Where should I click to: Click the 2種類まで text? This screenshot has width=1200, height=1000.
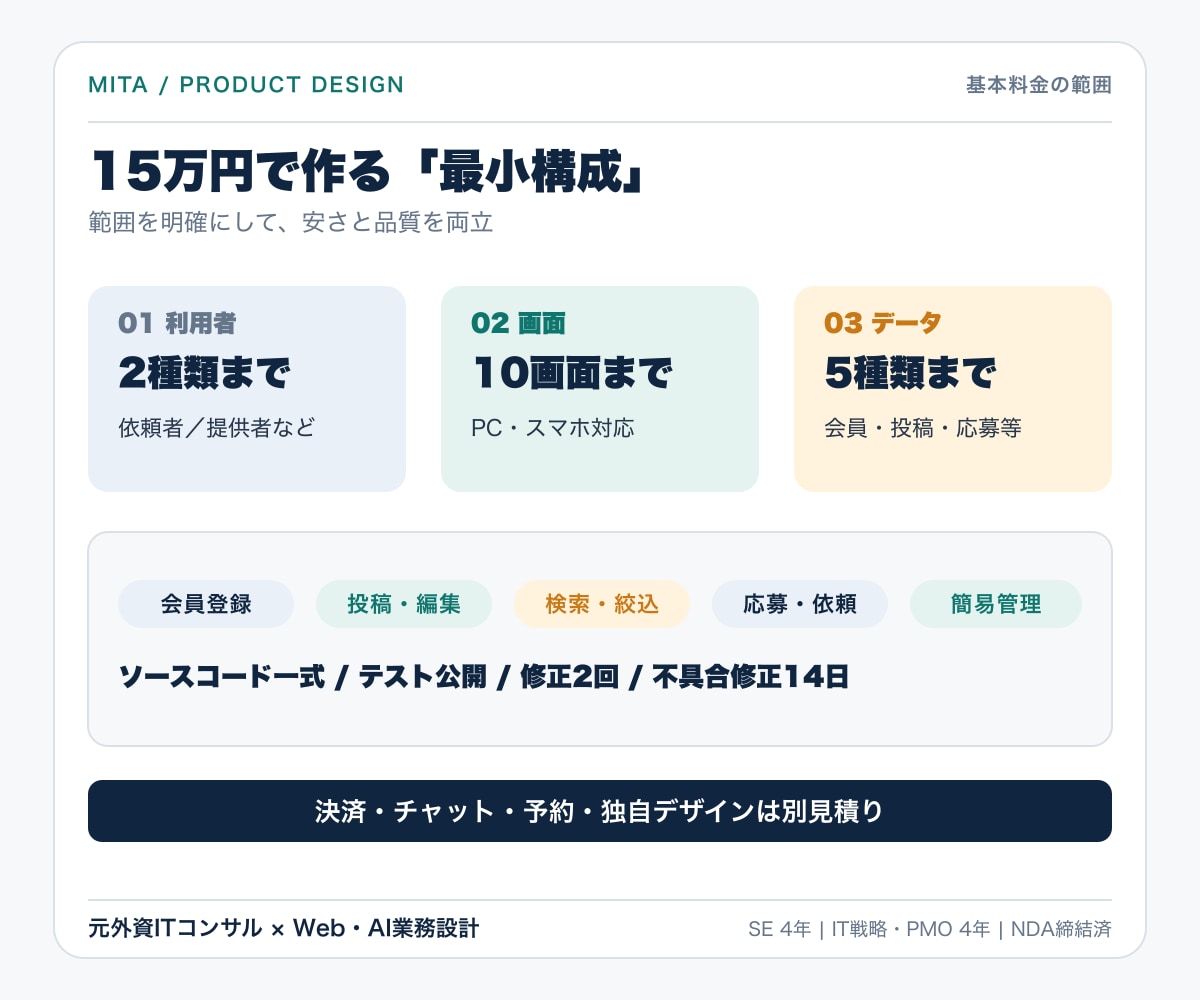204,373
